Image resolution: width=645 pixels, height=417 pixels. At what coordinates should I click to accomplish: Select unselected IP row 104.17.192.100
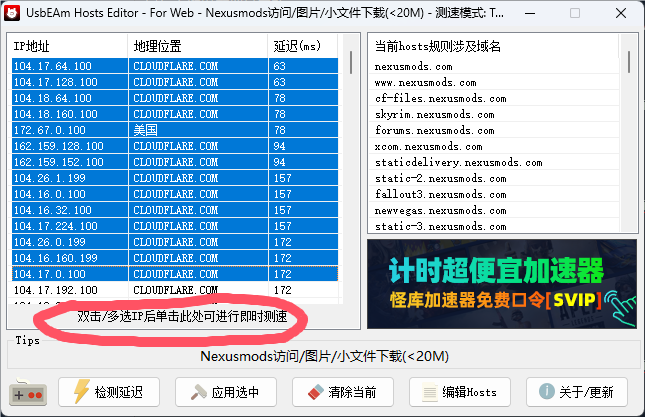tap(175, 290)
